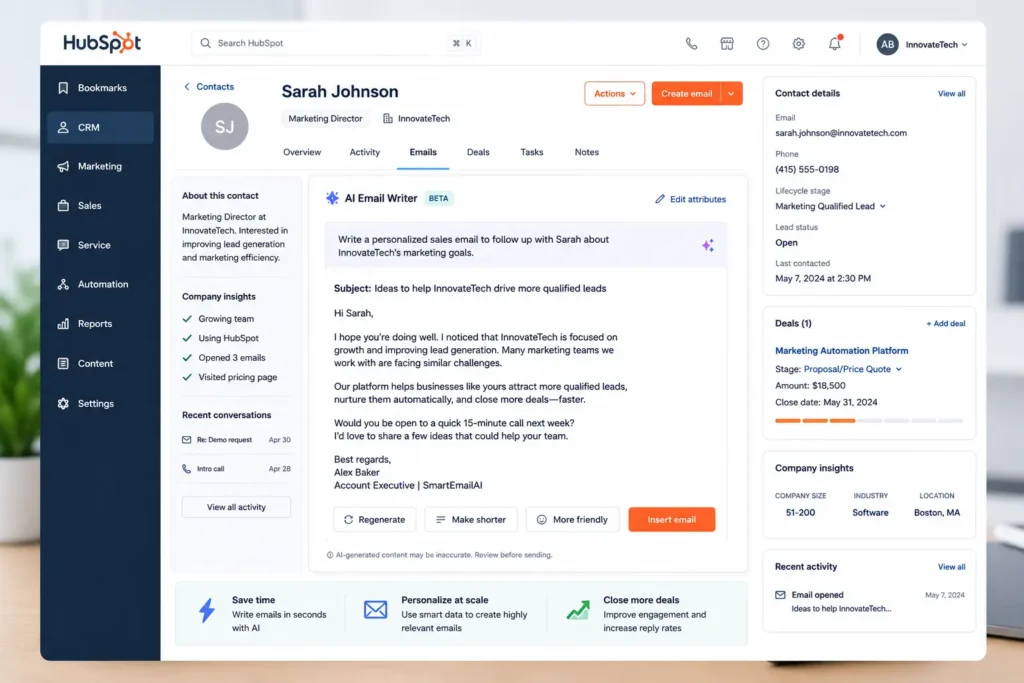Image resolution: width=1024 pixels, height=683 pixels.
Task: Click the HubSpot logo
Action: (102, 42)
